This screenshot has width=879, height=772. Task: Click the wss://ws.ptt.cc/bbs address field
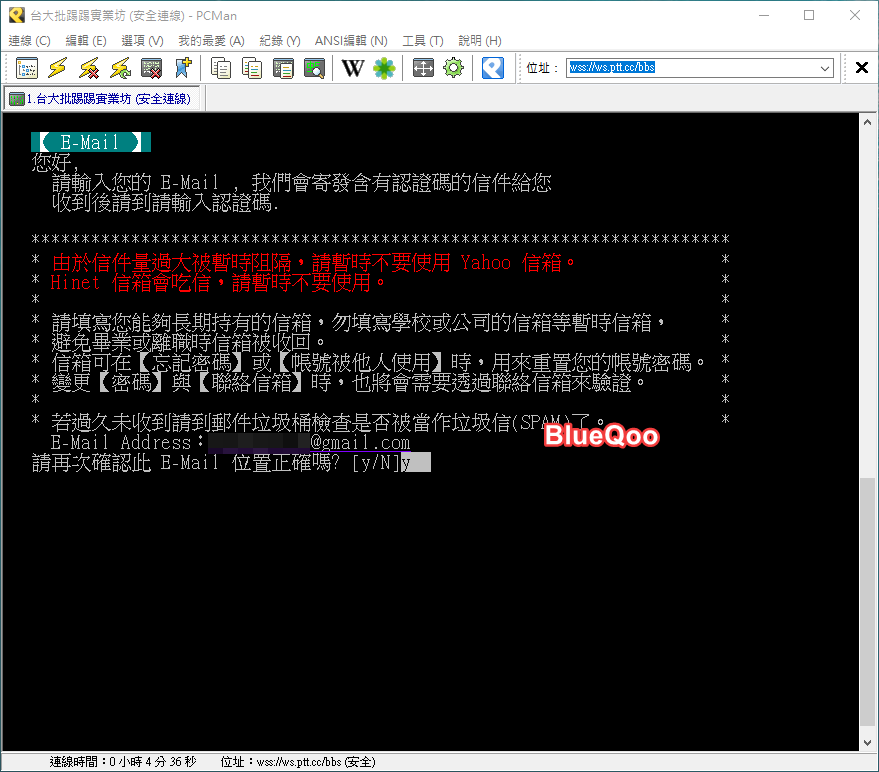[690, 68]
